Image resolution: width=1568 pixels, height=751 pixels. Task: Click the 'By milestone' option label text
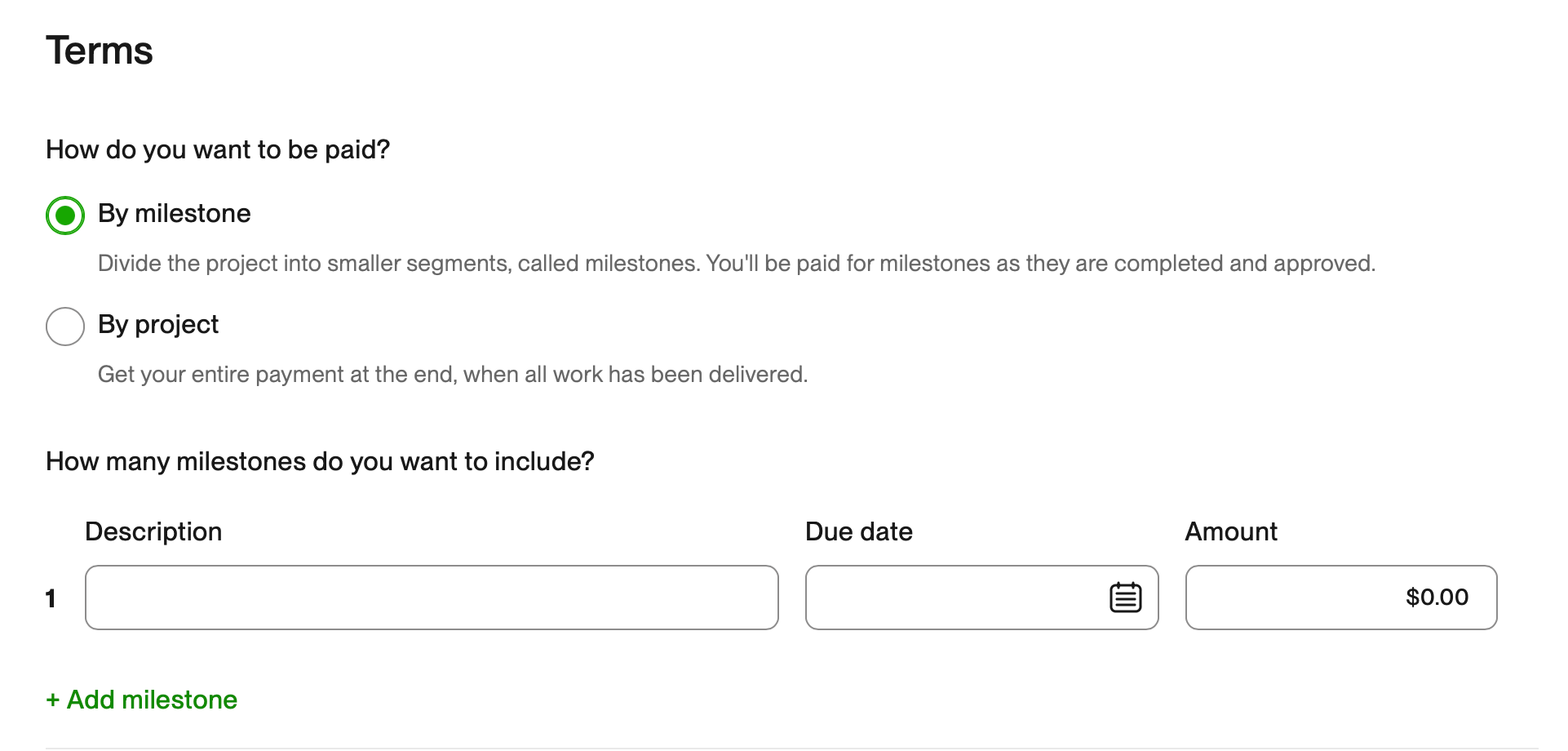tap(174, 214)
